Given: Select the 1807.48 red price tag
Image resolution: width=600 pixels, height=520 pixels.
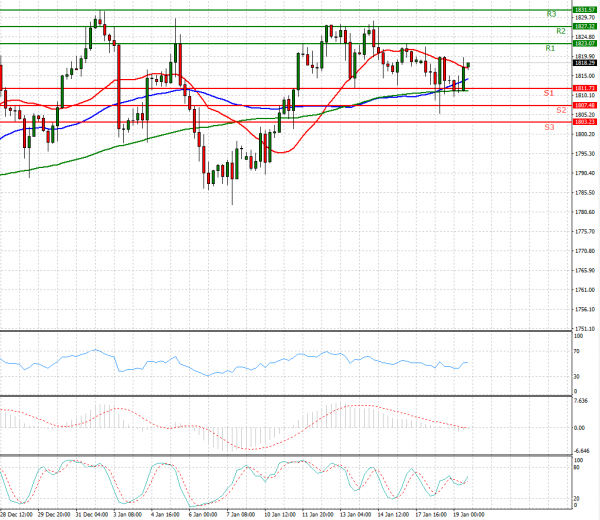Looking at the screenshot, I should (x=586, y=105).
